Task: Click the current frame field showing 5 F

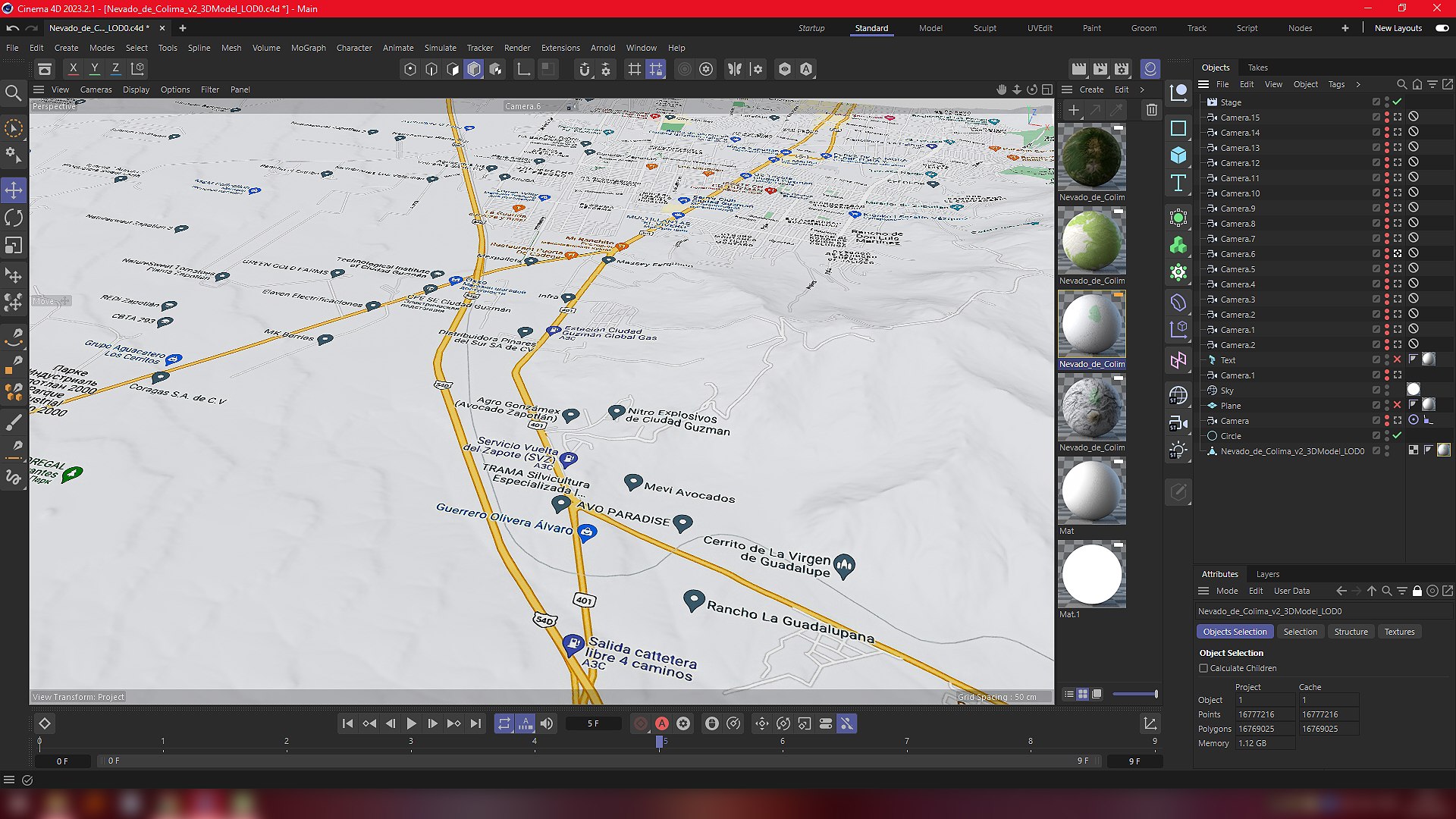Action: [x=593, y=724]
